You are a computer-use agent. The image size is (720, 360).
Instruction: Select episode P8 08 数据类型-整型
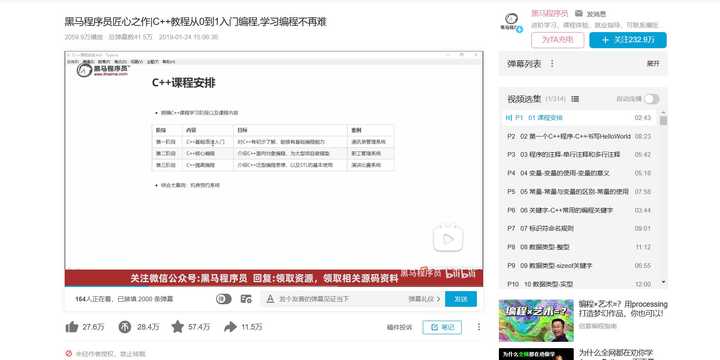tap(579, 247)
